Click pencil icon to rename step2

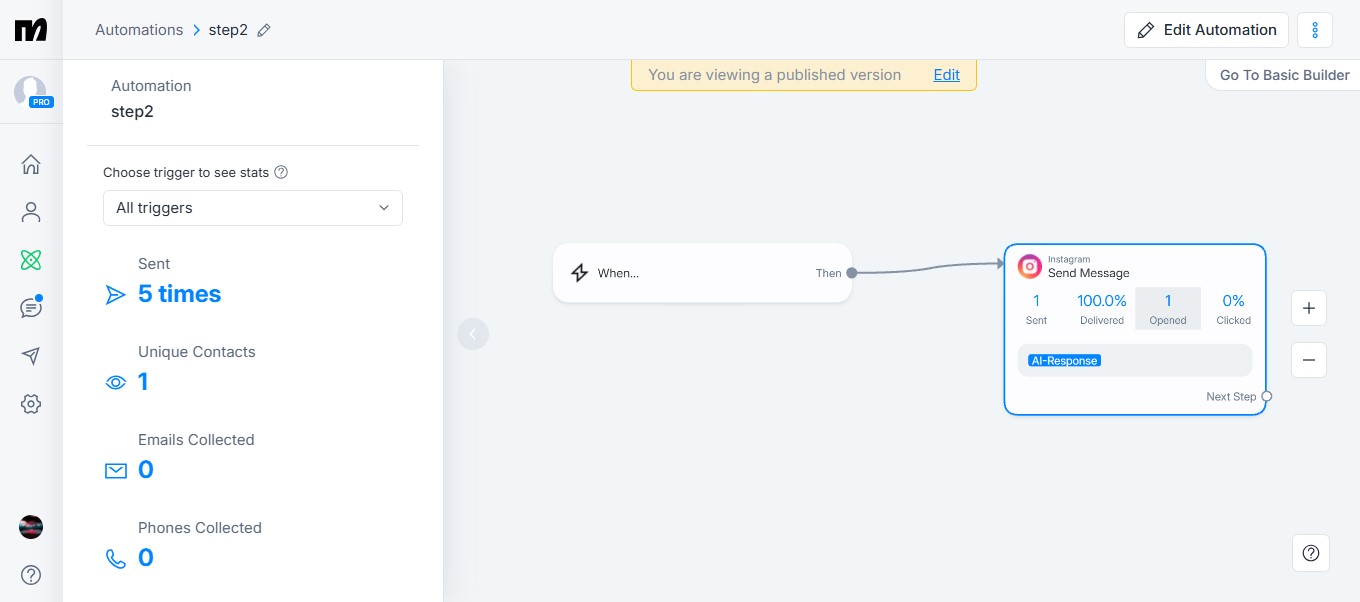[264, 30]
